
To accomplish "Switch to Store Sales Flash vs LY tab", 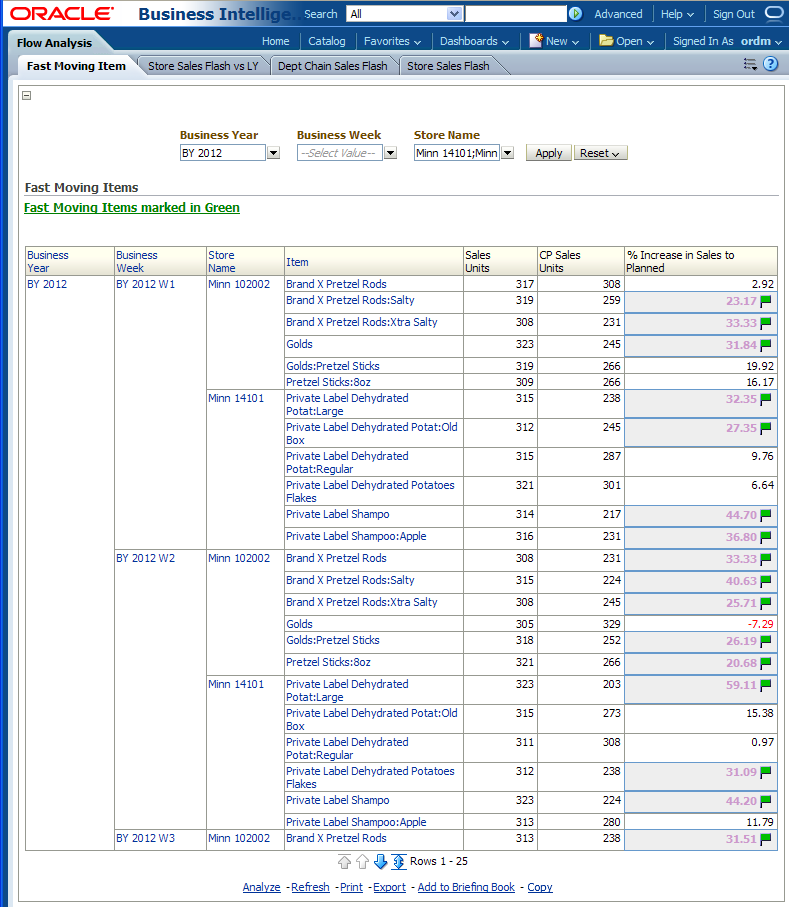I will 203,66.
